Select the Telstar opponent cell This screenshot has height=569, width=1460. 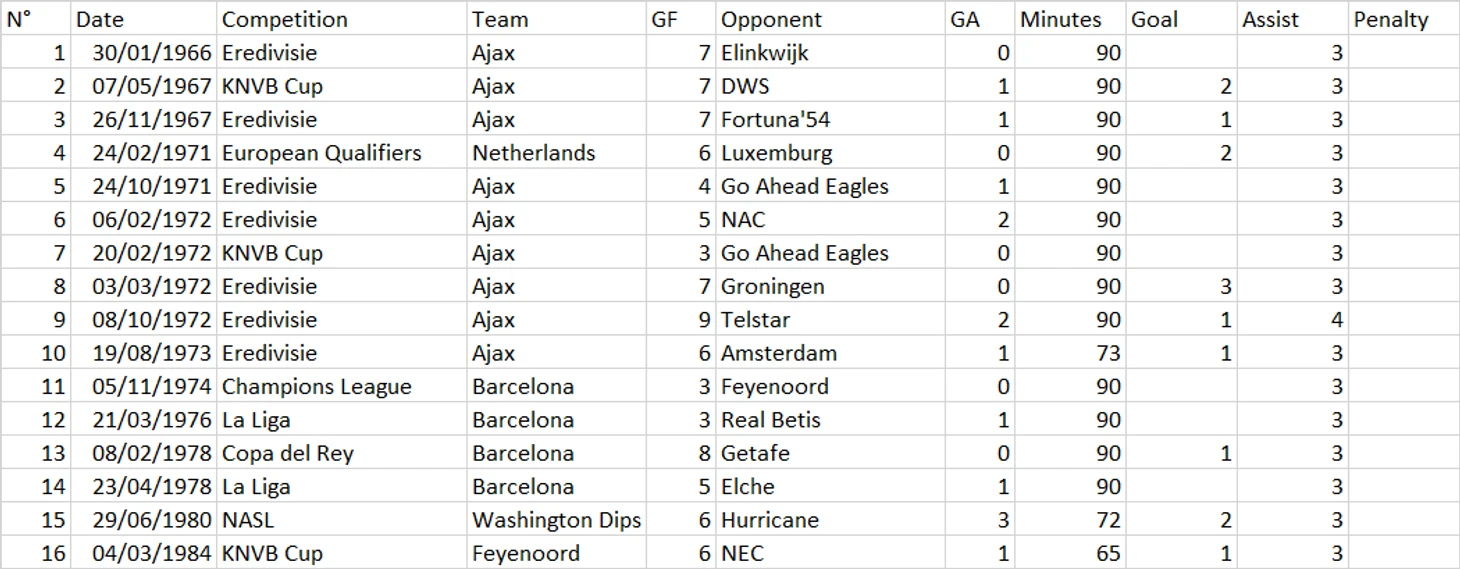(x=830, y=320)
